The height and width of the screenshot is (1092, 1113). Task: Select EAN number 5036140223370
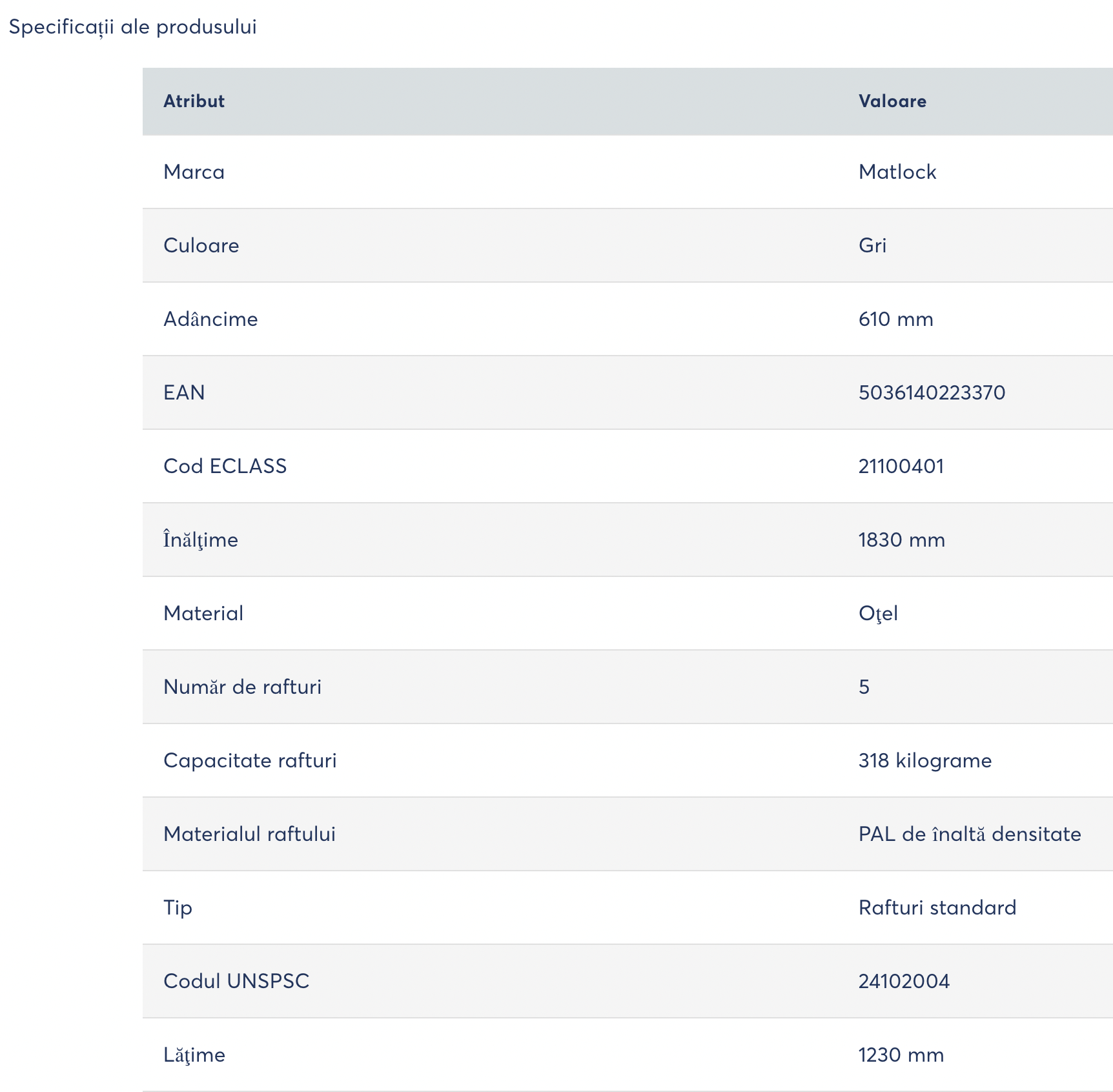tap(932, 392)
